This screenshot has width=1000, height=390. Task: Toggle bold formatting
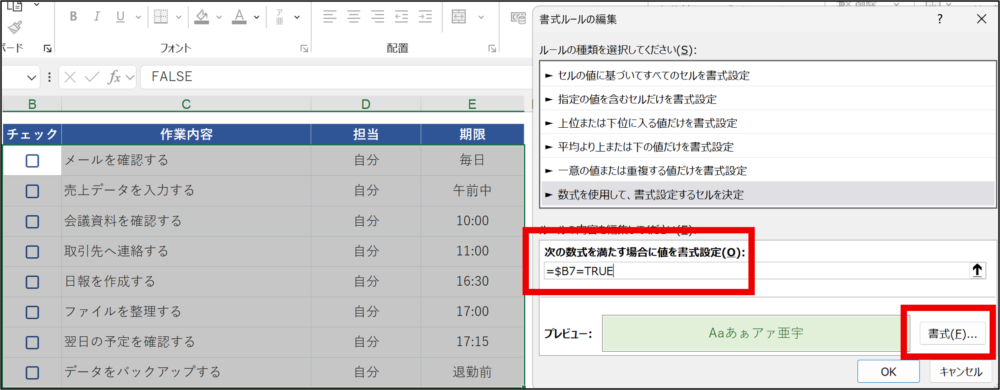pyautogui.click(x=73, y=17)
